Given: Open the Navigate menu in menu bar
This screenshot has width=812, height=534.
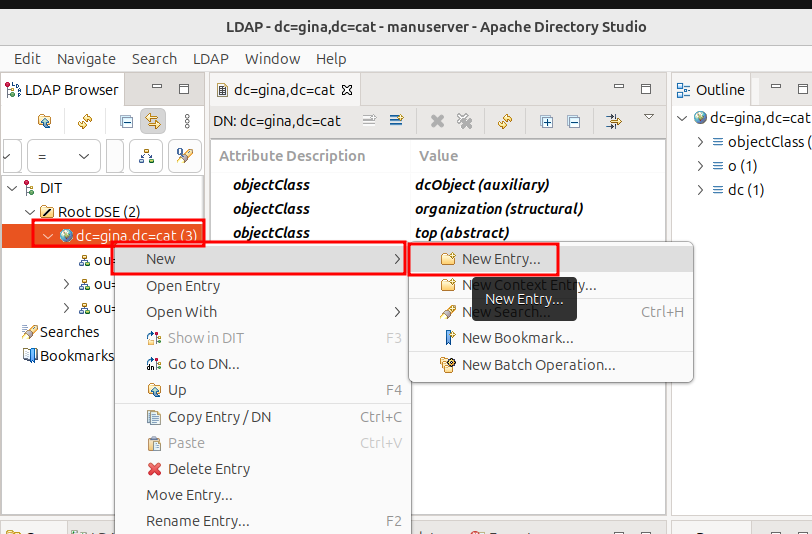Looking at the screenshot, I should point(86,59).
